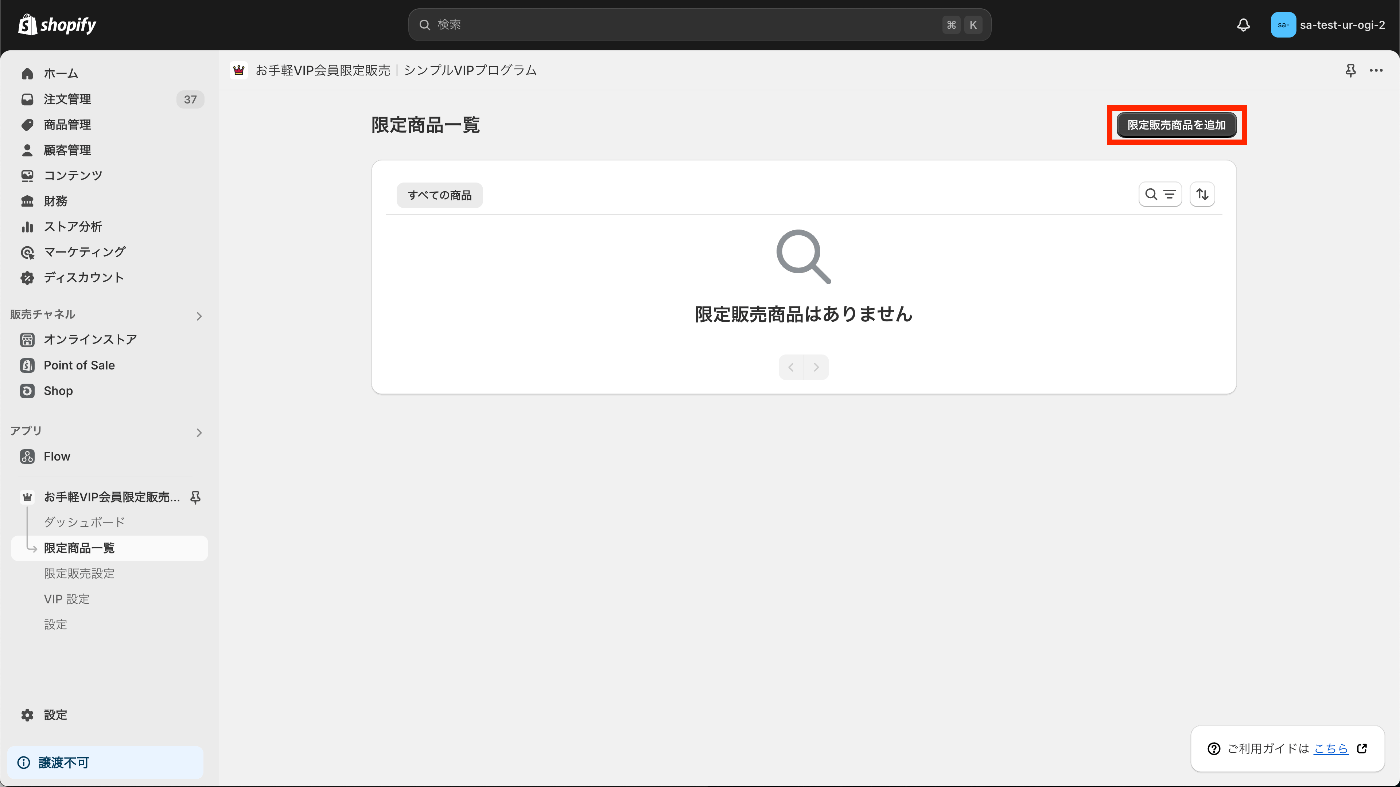The image size is (1400, 787).
Task: Click the オンラインストア storefront icon
Action: coord(27,340)
